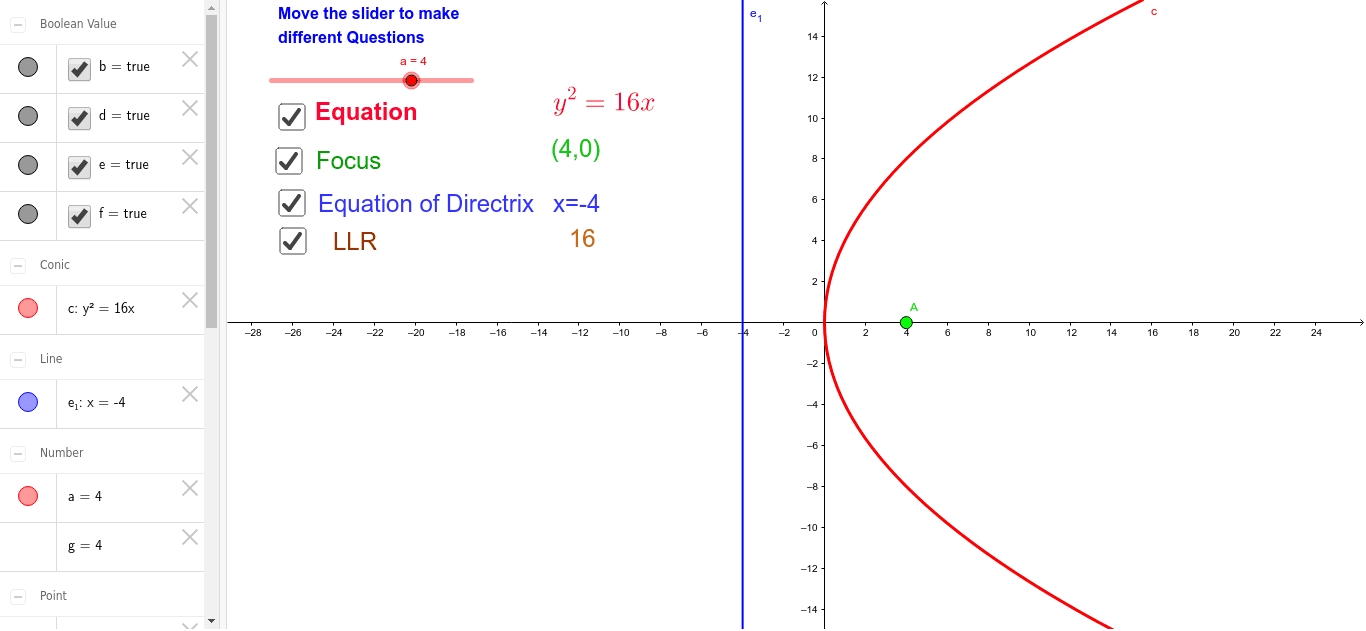Collapse the Conic section
Screen dimensions: 1366x631
pos(18,265)
